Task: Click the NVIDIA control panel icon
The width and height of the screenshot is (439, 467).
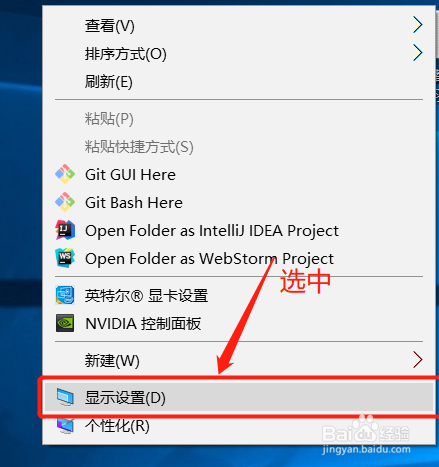Action: [x=65, y=323]
